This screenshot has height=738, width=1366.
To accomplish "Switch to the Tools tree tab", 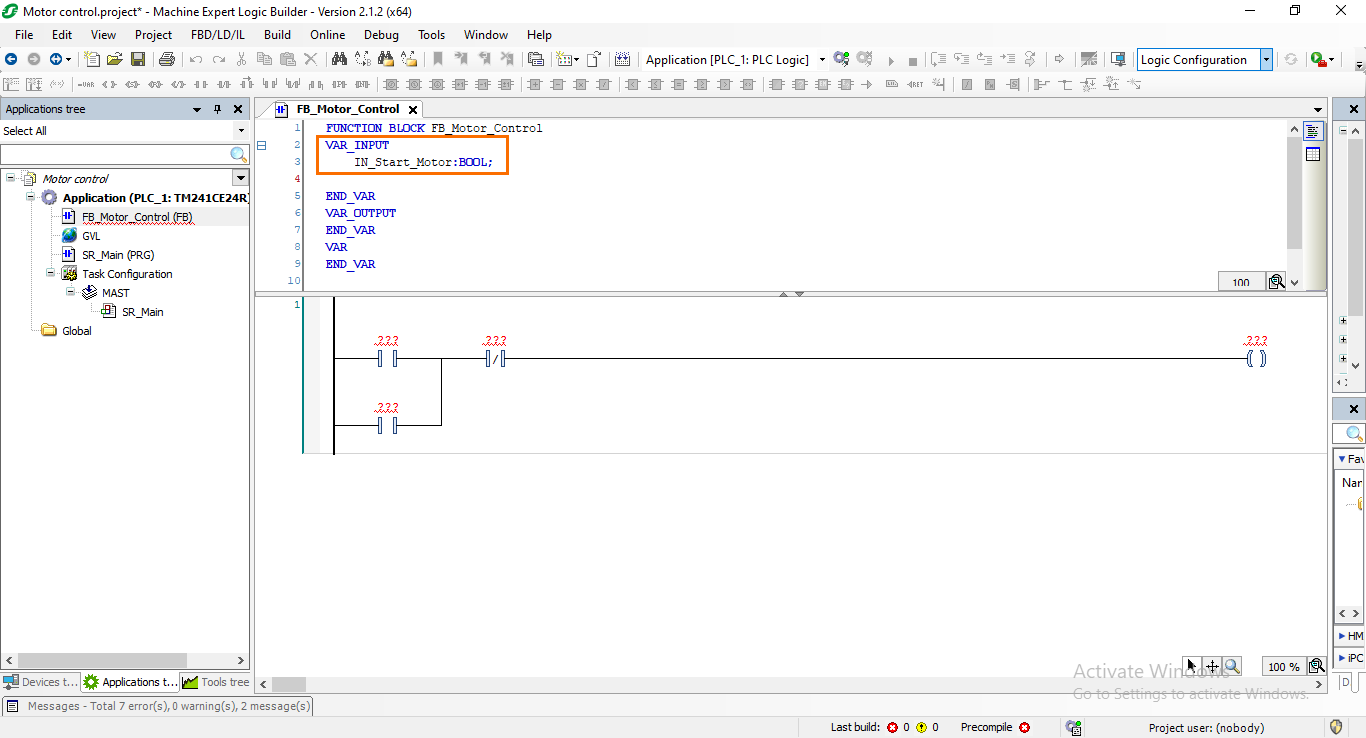I will pyautogui.click(x=216, y=682).
